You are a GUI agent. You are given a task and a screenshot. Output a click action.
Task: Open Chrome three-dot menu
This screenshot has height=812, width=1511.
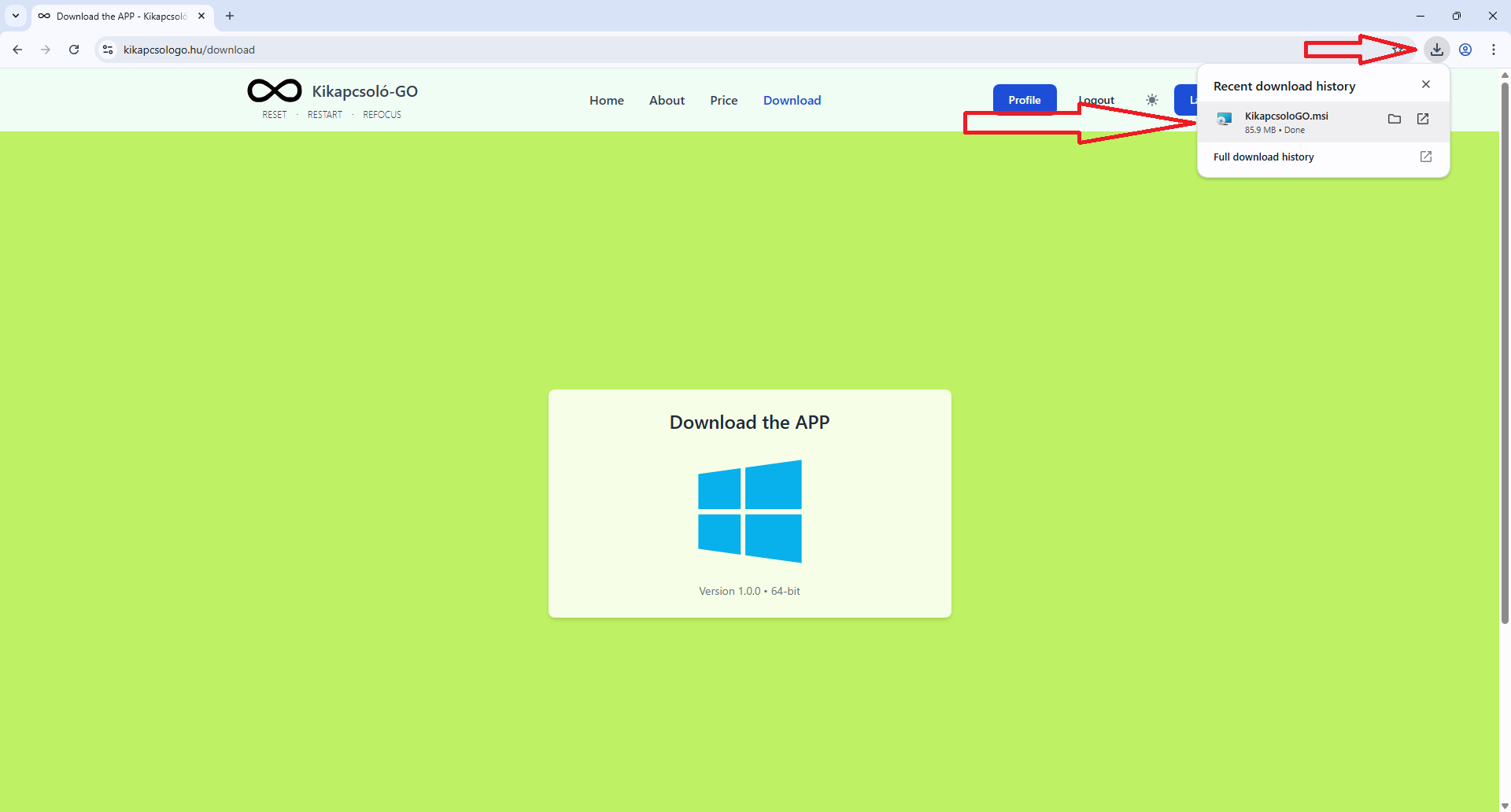1493,50
